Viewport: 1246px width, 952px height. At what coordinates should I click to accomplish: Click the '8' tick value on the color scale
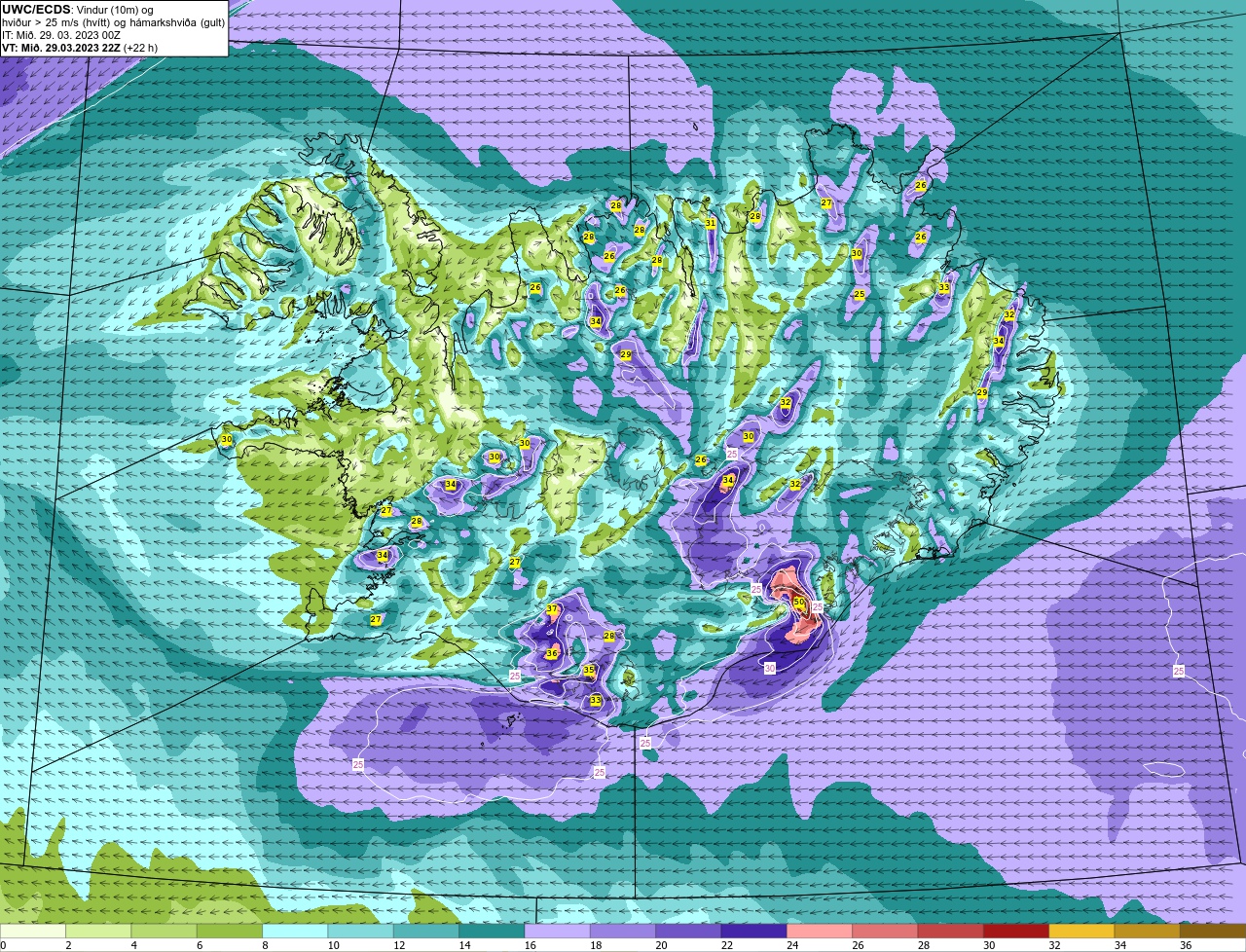(263, 945)
